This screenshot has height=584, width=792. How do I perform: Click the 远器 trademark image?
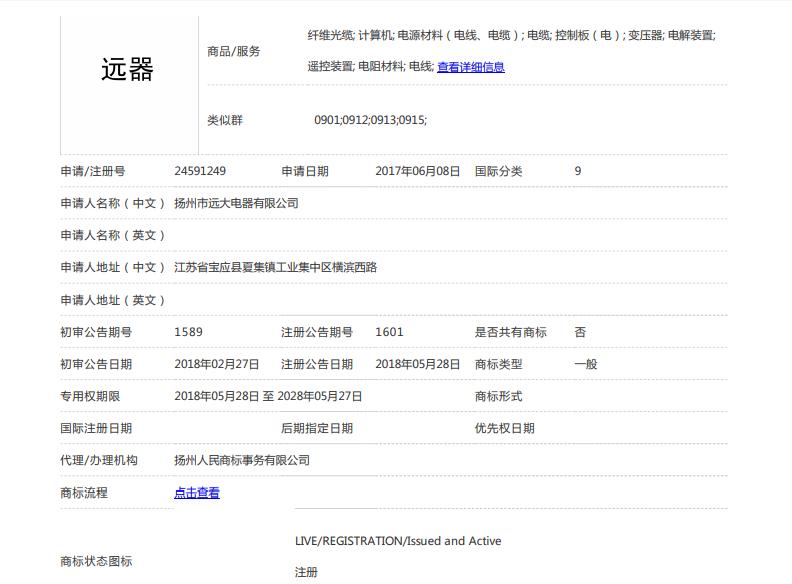pyautogui.click(x=128, y=69)
